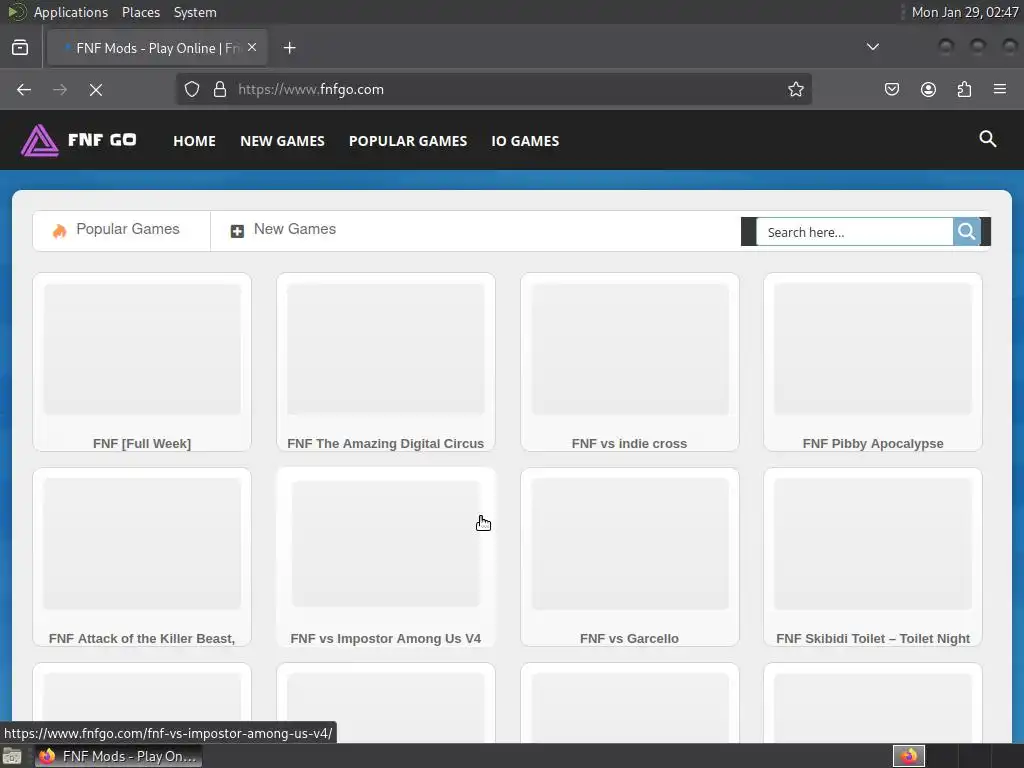Close the FNF Mods tab
Image resolution: width=1024 pixels, height=768 pixels.
coord(252,48)
